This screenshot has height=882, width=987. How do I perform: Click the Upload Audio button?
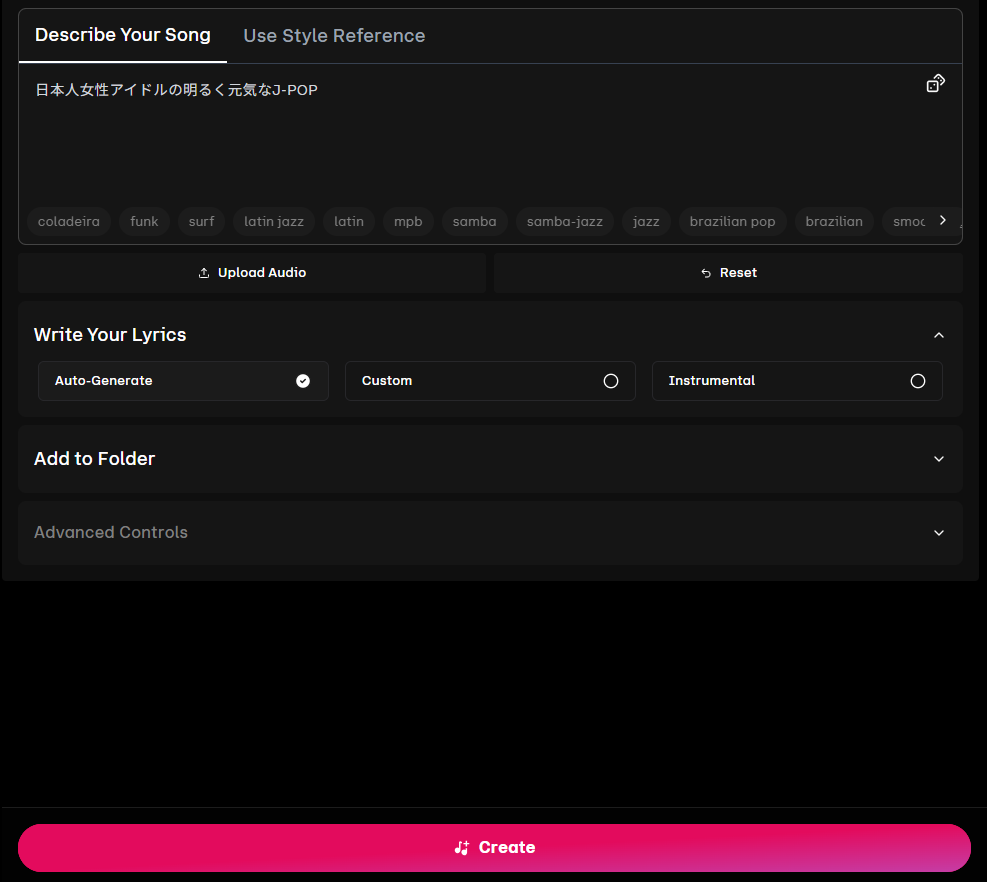[x=252, y=273]
